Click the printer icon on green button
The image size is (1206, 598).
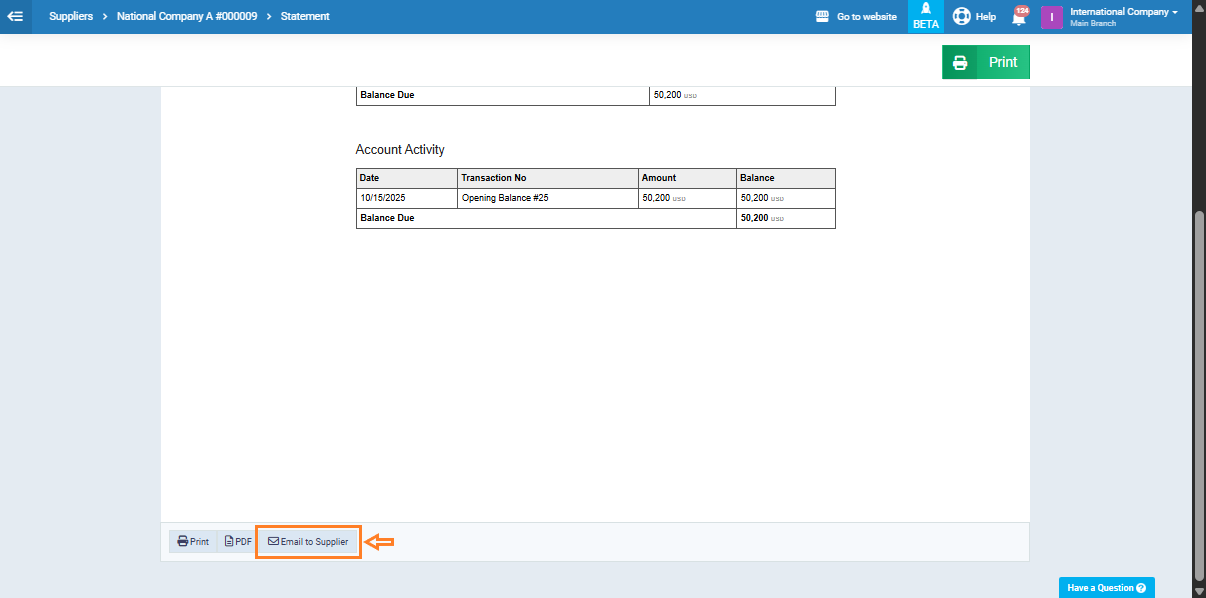pyautogui.click(x=960, y=62)
